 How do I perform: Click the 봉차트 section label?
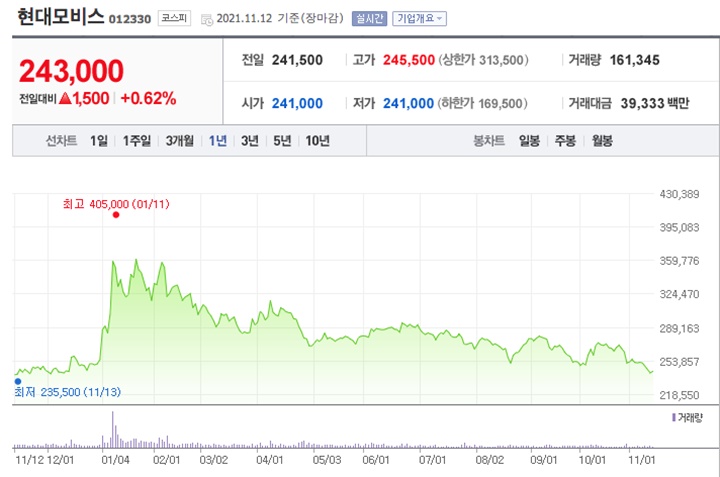coord(489,141)
